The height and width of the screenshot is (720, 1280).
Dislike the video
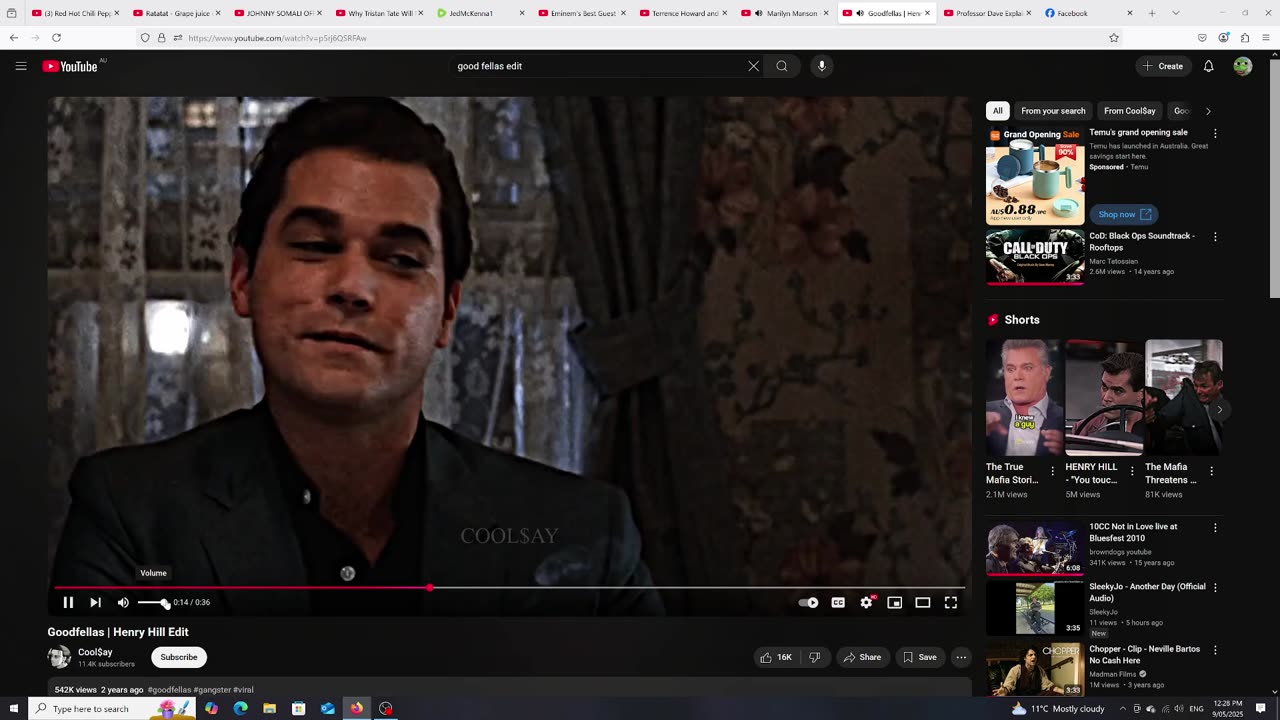coord(815,657)
